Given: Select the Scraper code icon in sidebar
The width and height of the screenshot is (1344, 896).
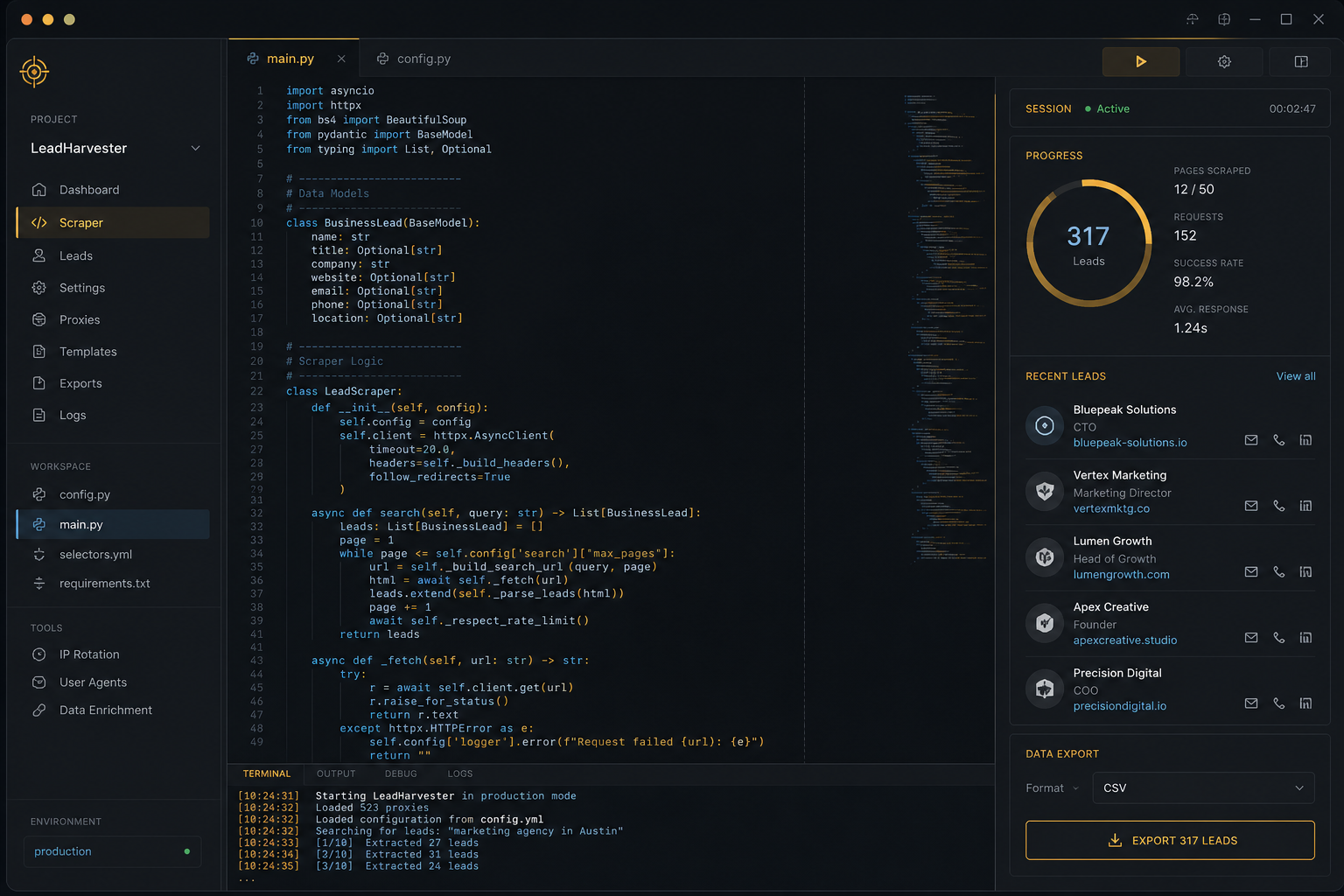Looking at the screenshot, I should coord(39,223).
